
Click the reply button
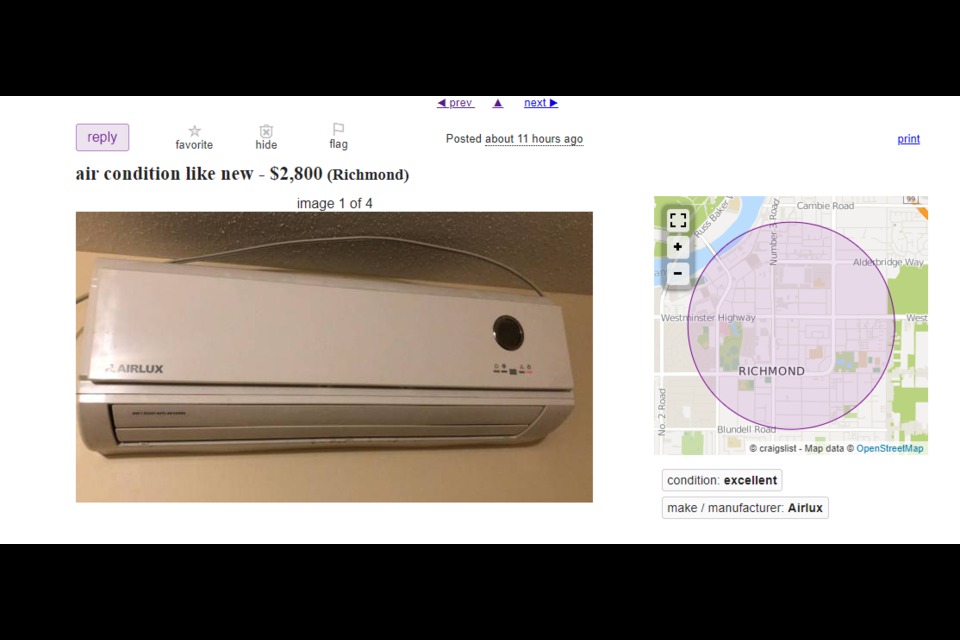(x=102, y=137)
